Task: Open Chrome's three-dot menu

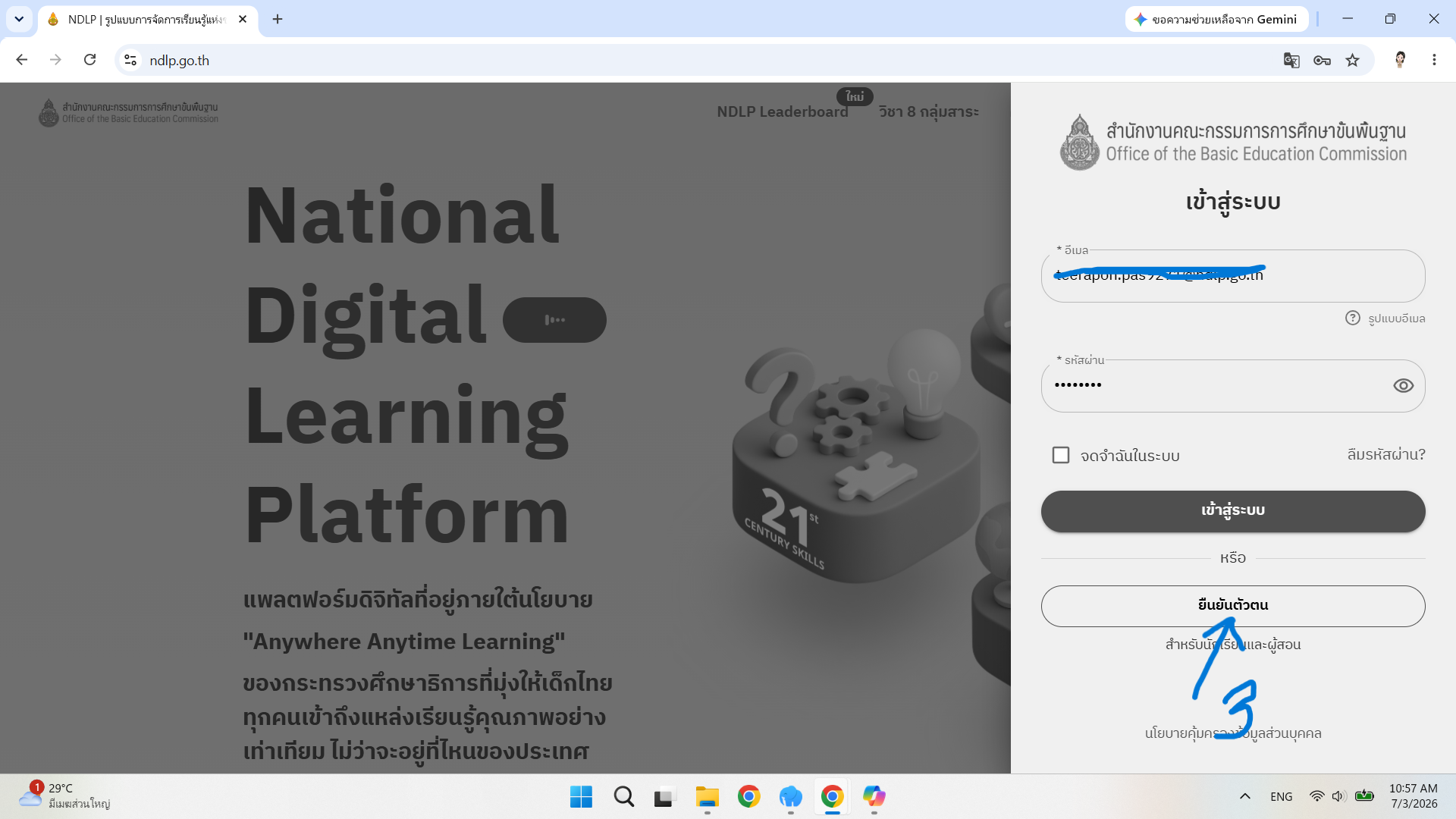Action: 1434,60
